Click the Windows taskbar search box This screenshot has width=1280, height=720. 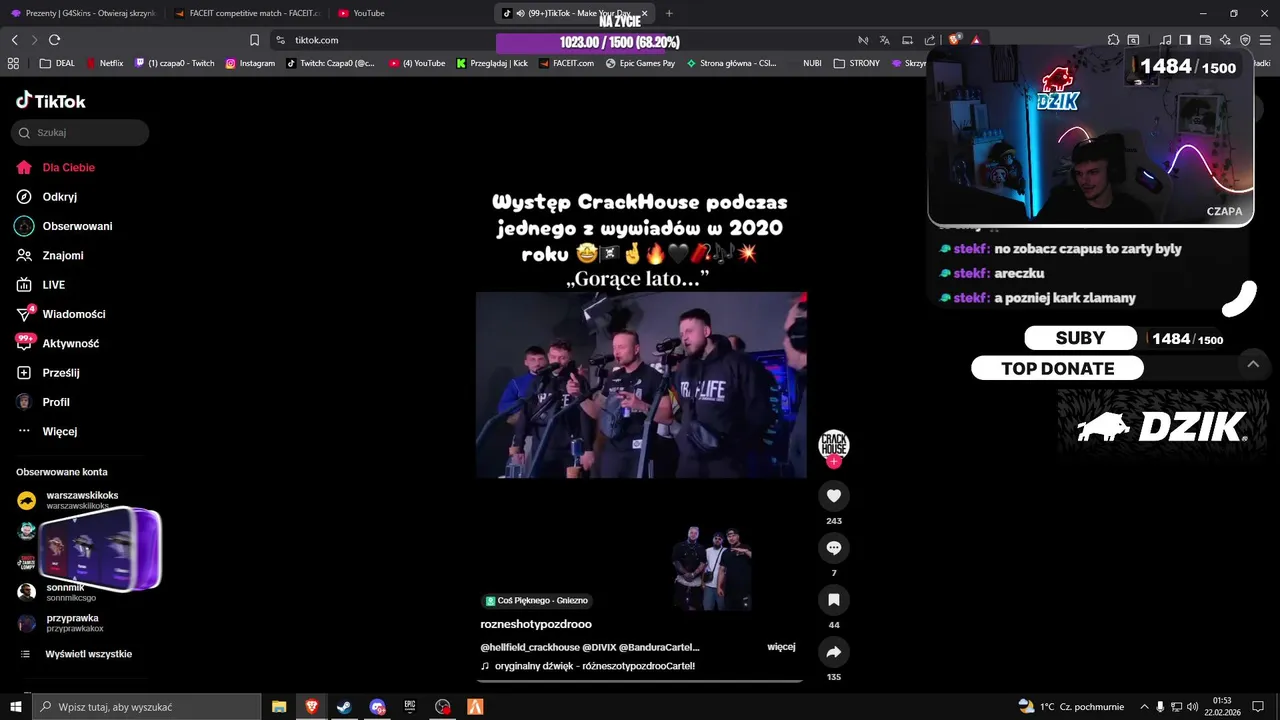147,707
